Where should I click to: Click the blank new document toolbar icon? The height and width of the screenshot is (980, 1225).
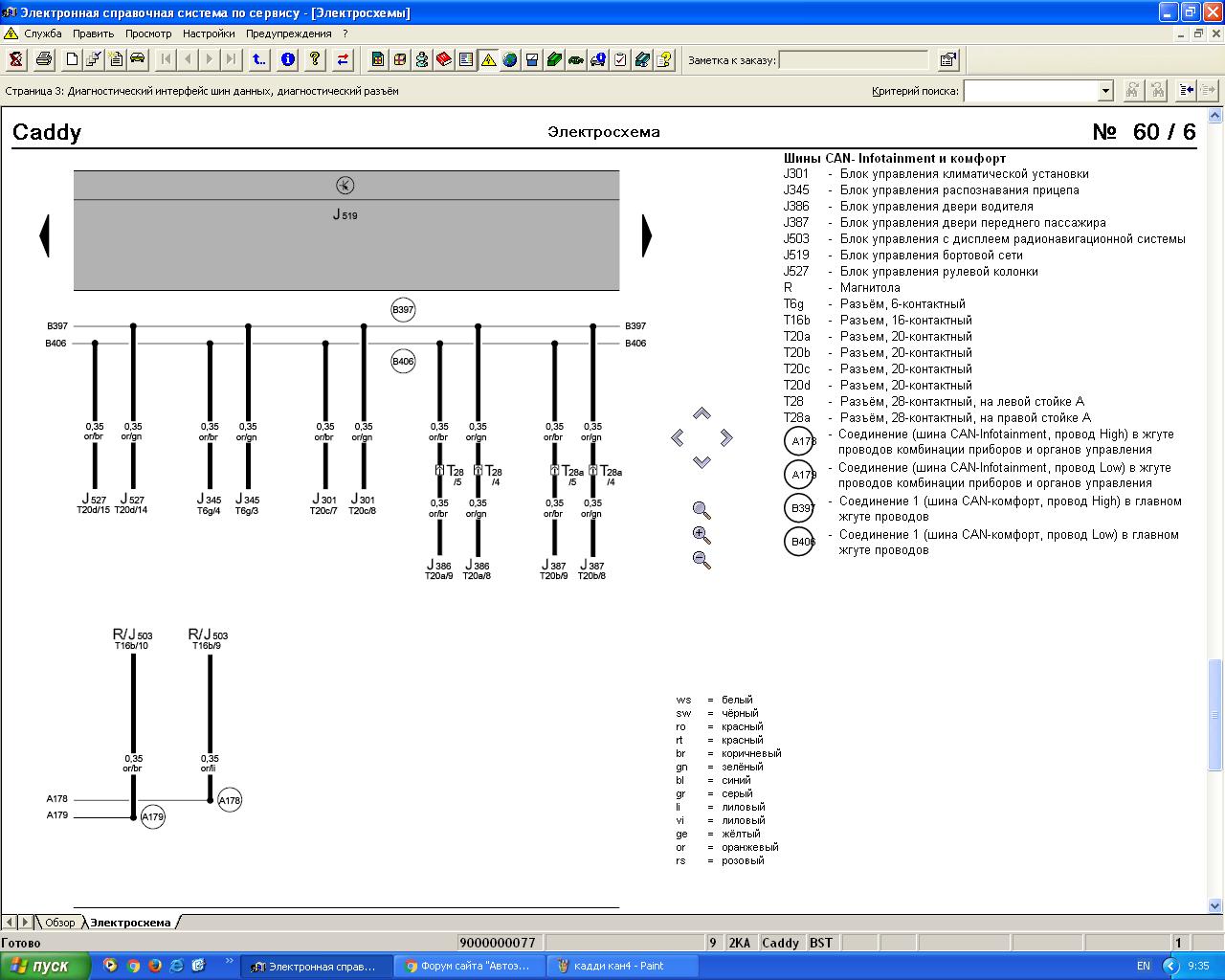pos(71,59)
